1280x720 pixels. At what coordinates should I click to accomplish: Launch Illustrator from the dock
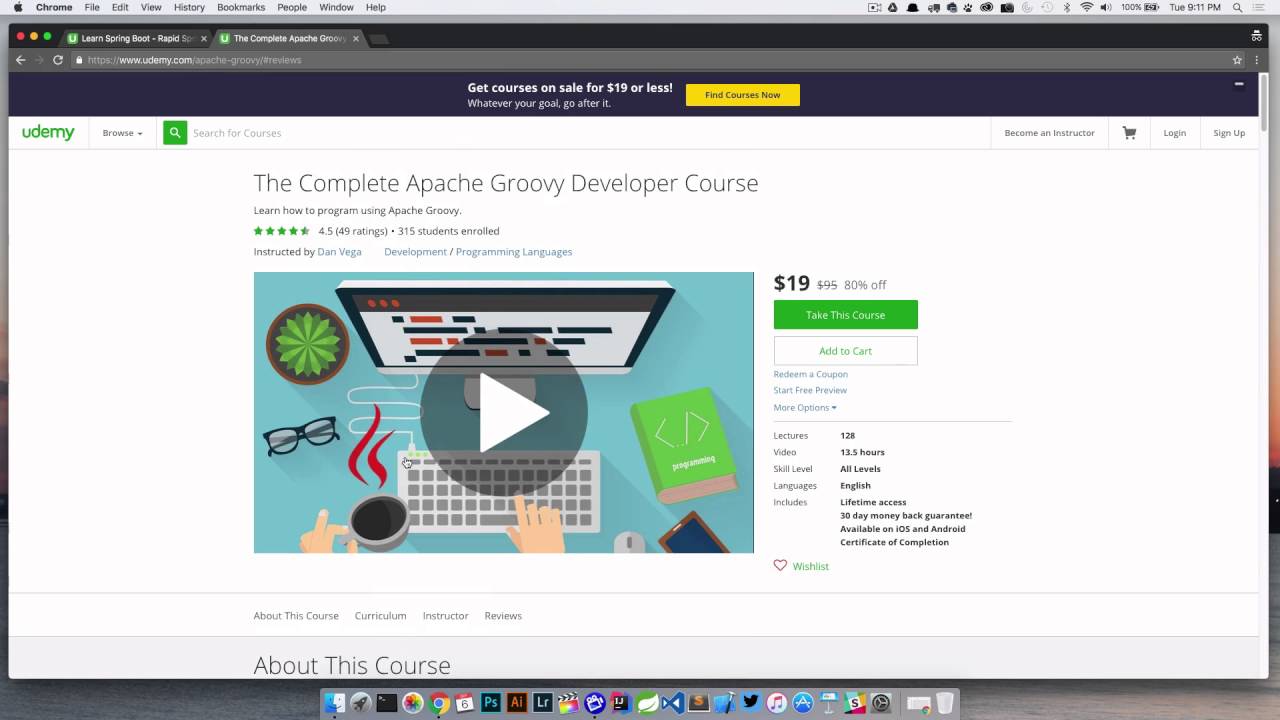tap(517, 703)
